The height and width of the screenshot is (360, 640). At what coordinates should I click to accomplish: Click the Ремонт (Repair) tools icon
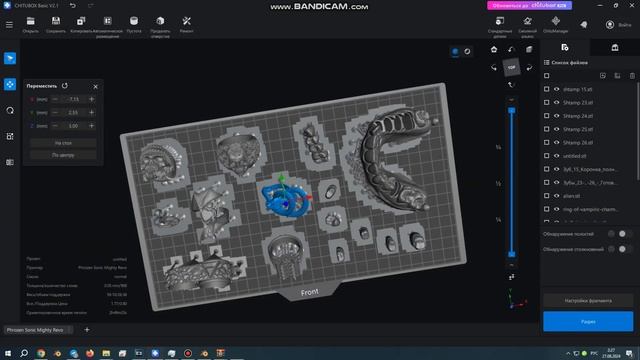coord(187,21)
